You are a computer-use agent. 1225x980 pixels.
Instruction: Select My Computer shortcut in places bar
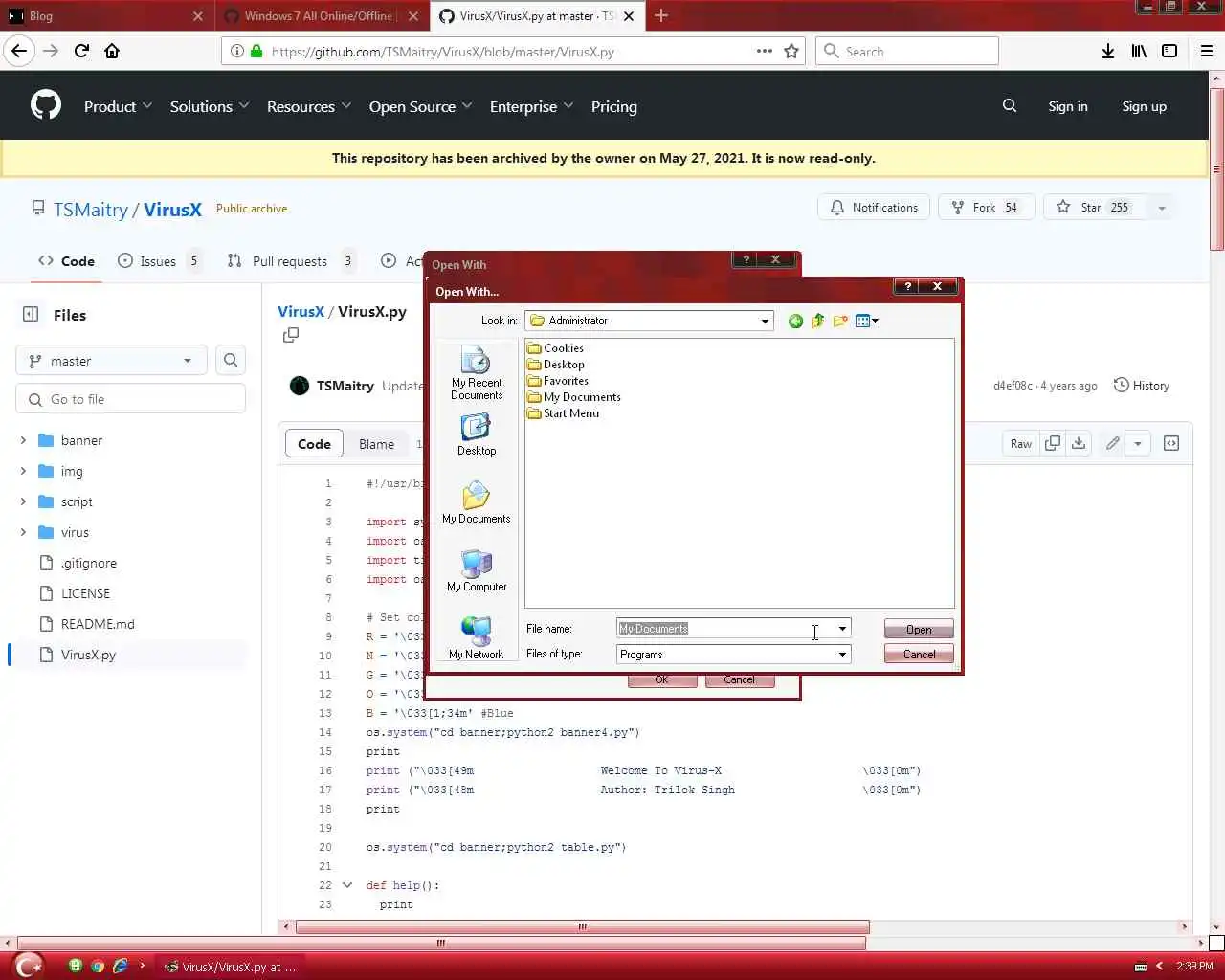click(x=477, y=570)
